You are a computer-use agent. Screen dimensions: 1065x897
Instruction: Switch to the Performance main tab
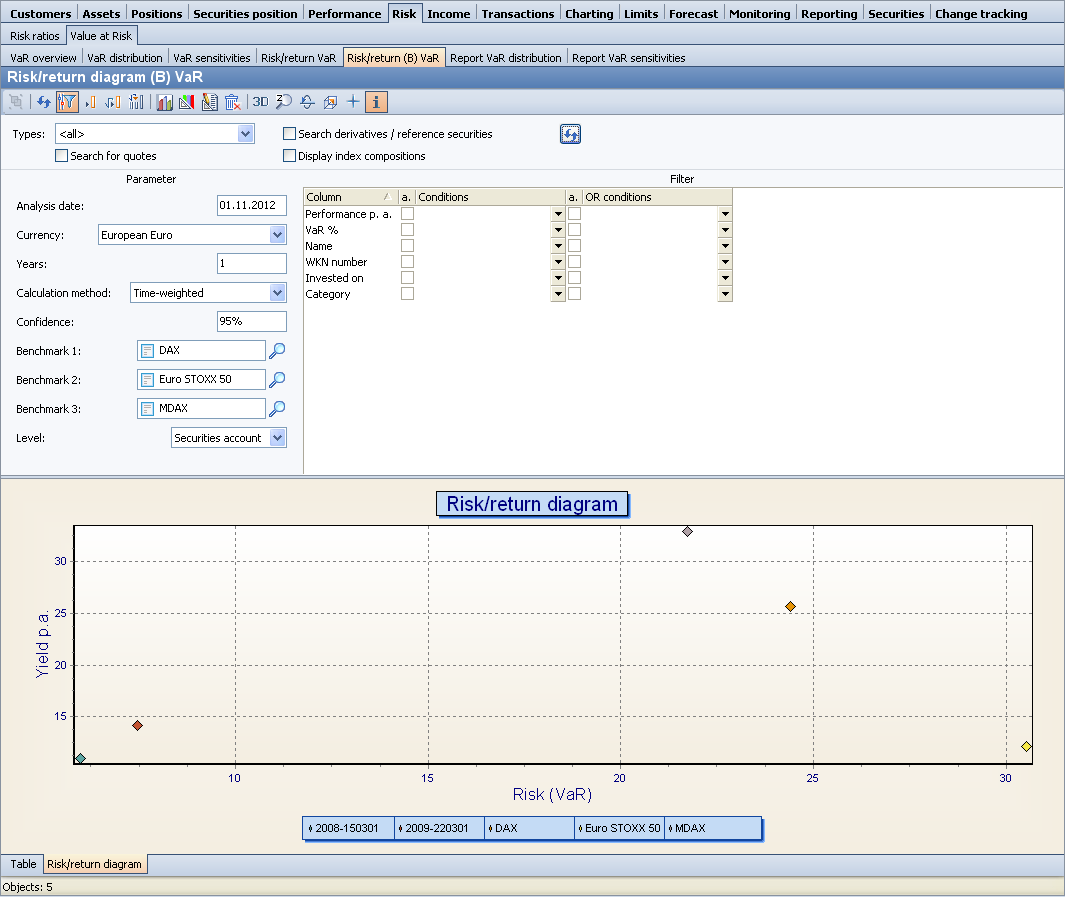(344, 14)
